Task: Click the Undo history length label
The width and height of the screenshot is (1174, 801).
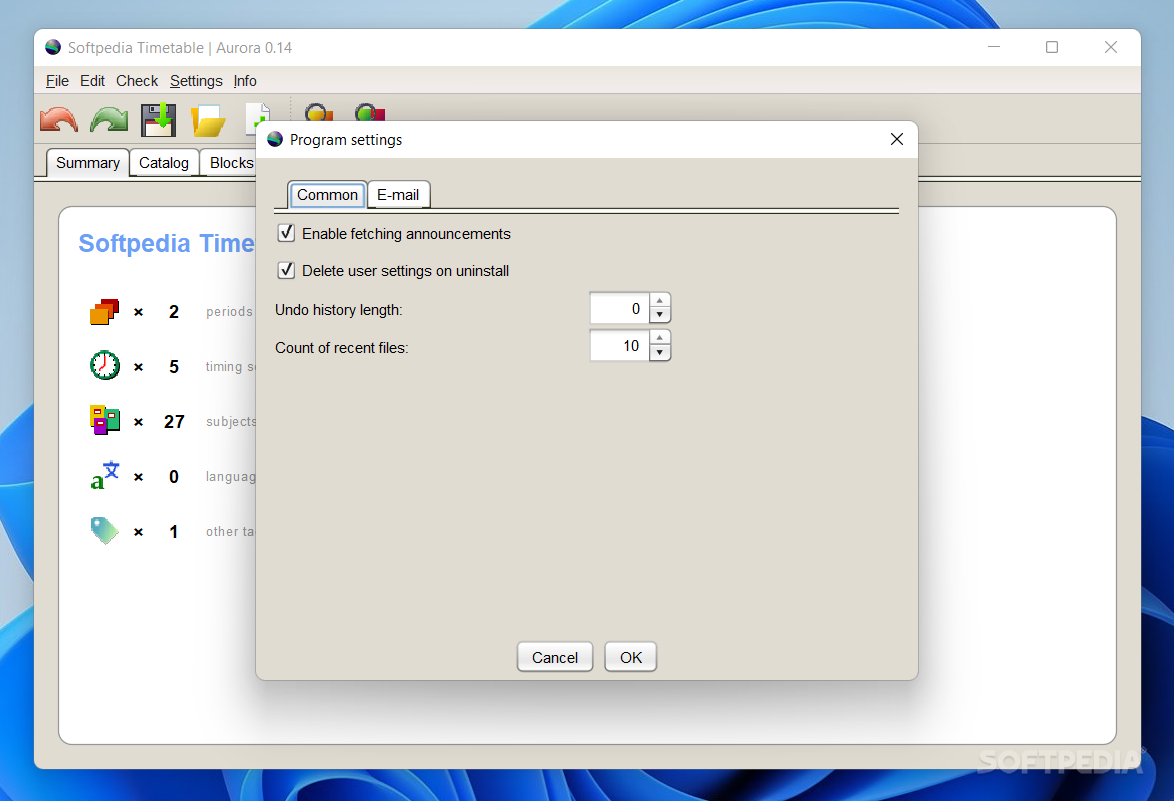Action: 338,310
